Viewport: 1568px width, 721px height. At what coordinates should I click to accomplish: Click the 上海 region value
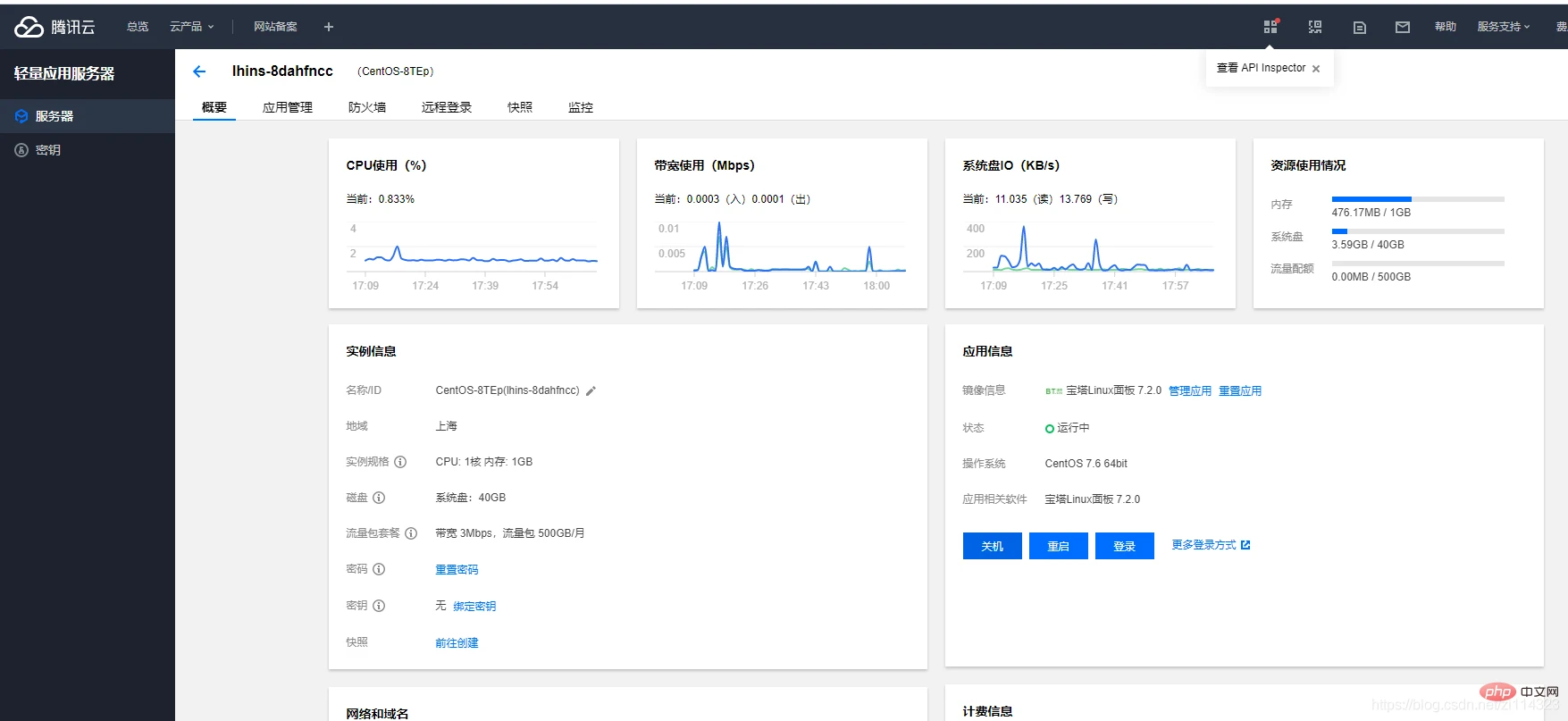tap(446, 426)
